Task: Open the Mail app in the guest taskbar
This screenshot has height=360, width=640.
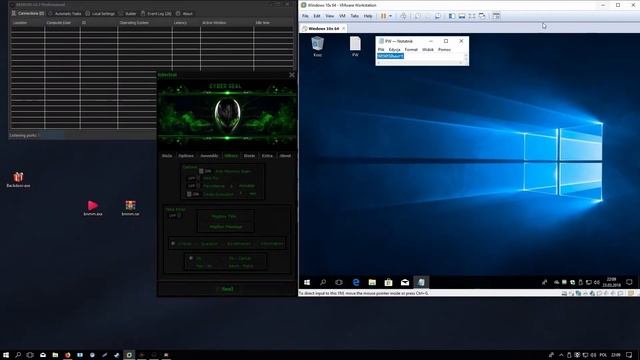Action: [405, 282]
